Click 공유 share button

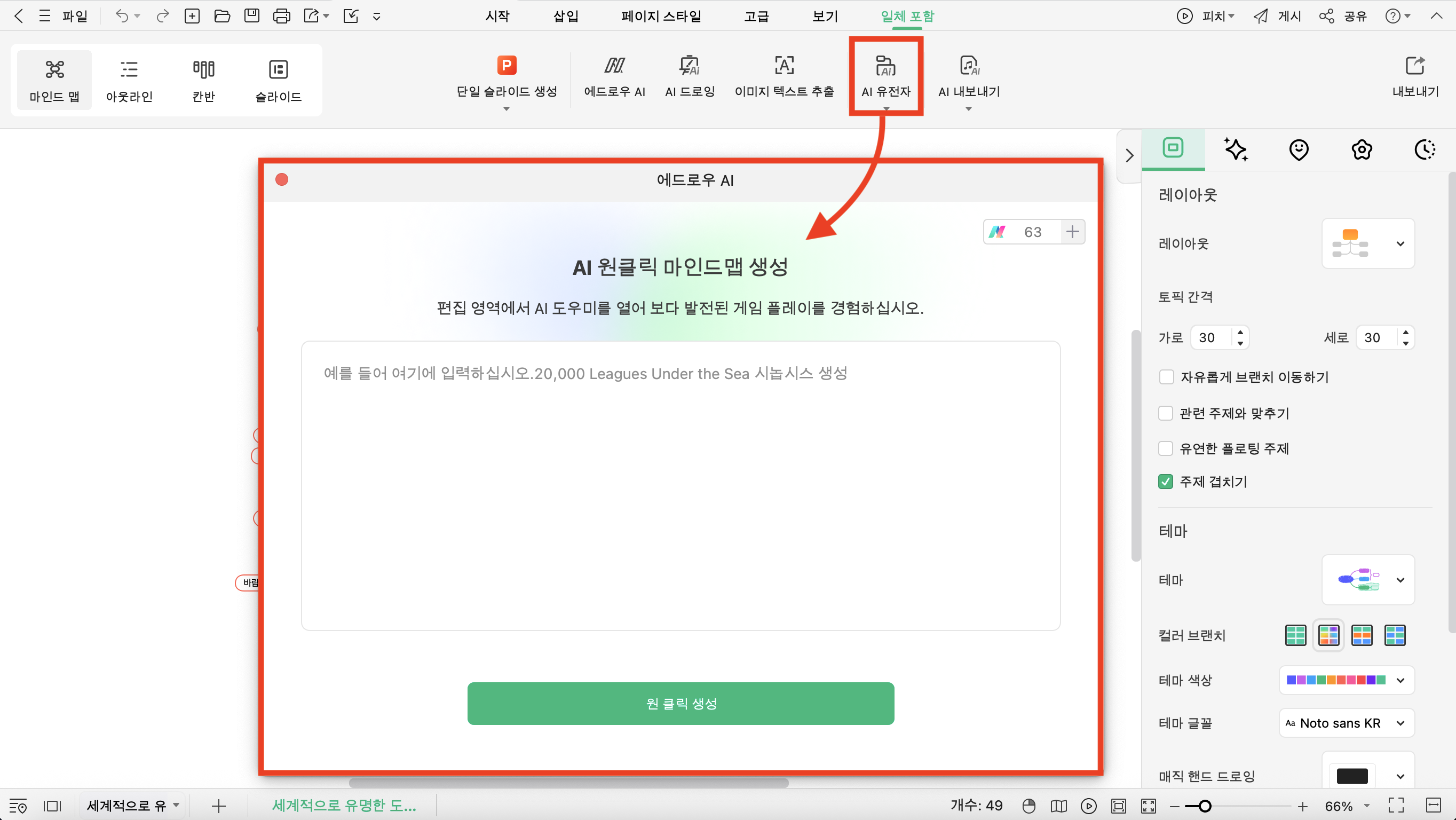tap(1343, 16)
